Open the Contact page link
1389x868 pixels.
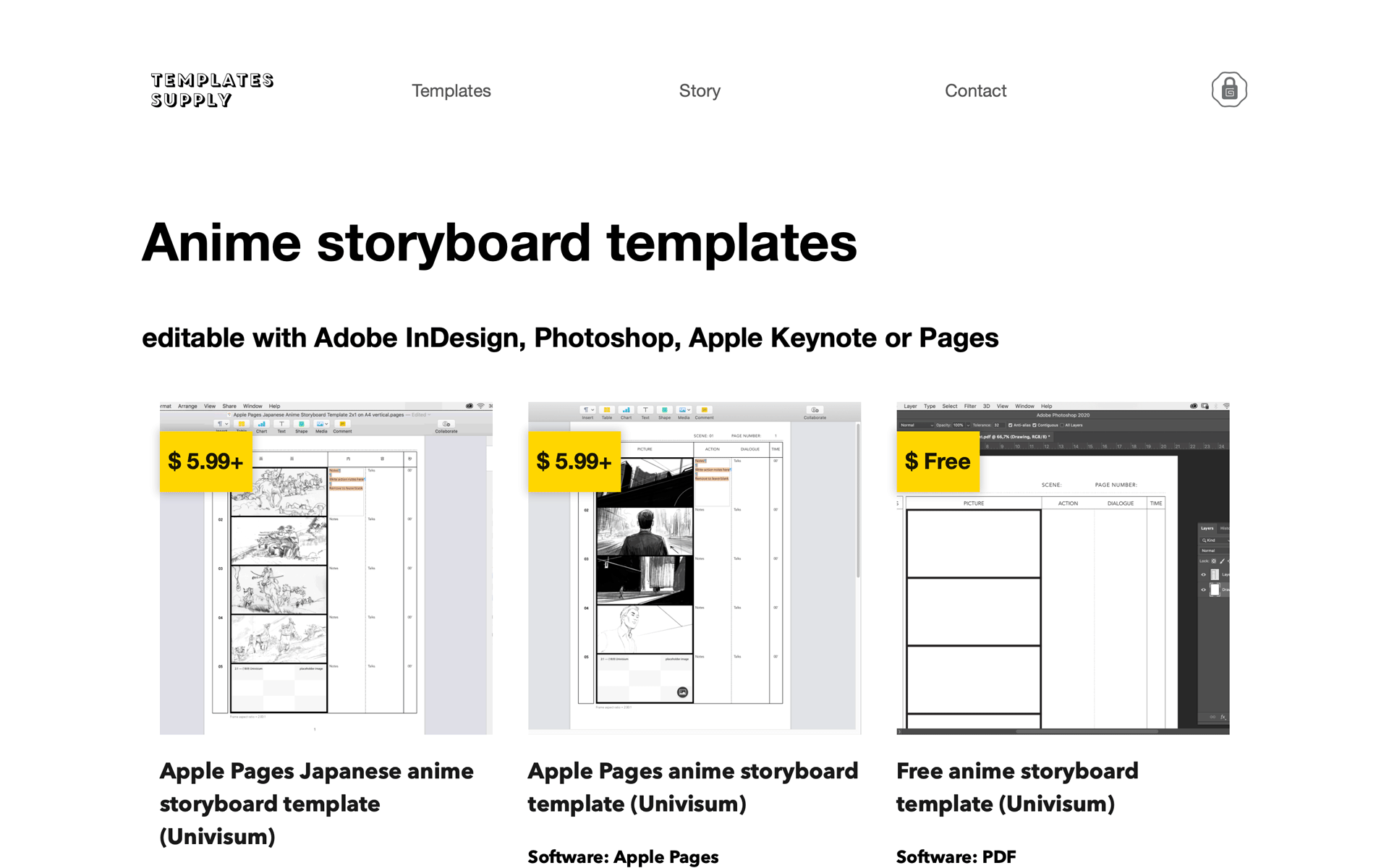(975, 90)
